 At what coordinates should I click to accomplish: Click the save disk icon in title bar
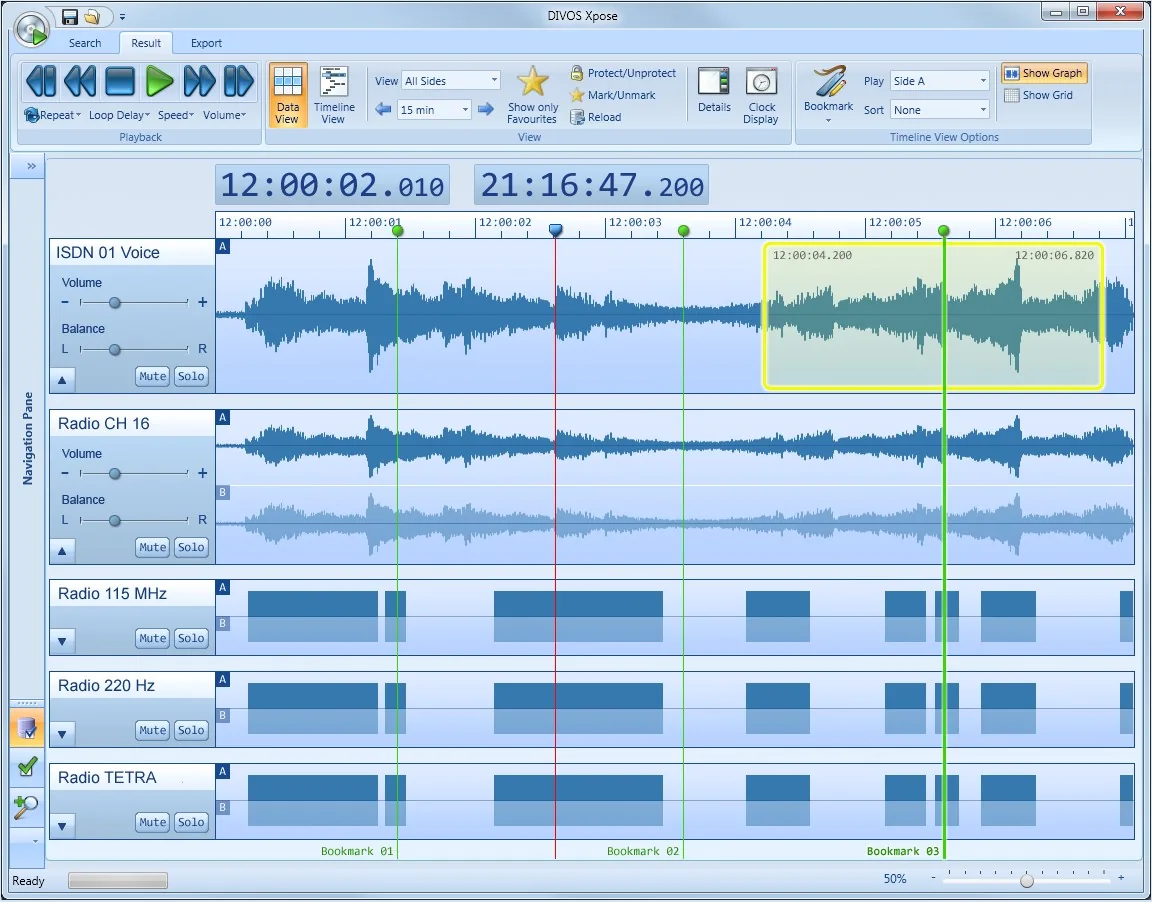[70, 16]
